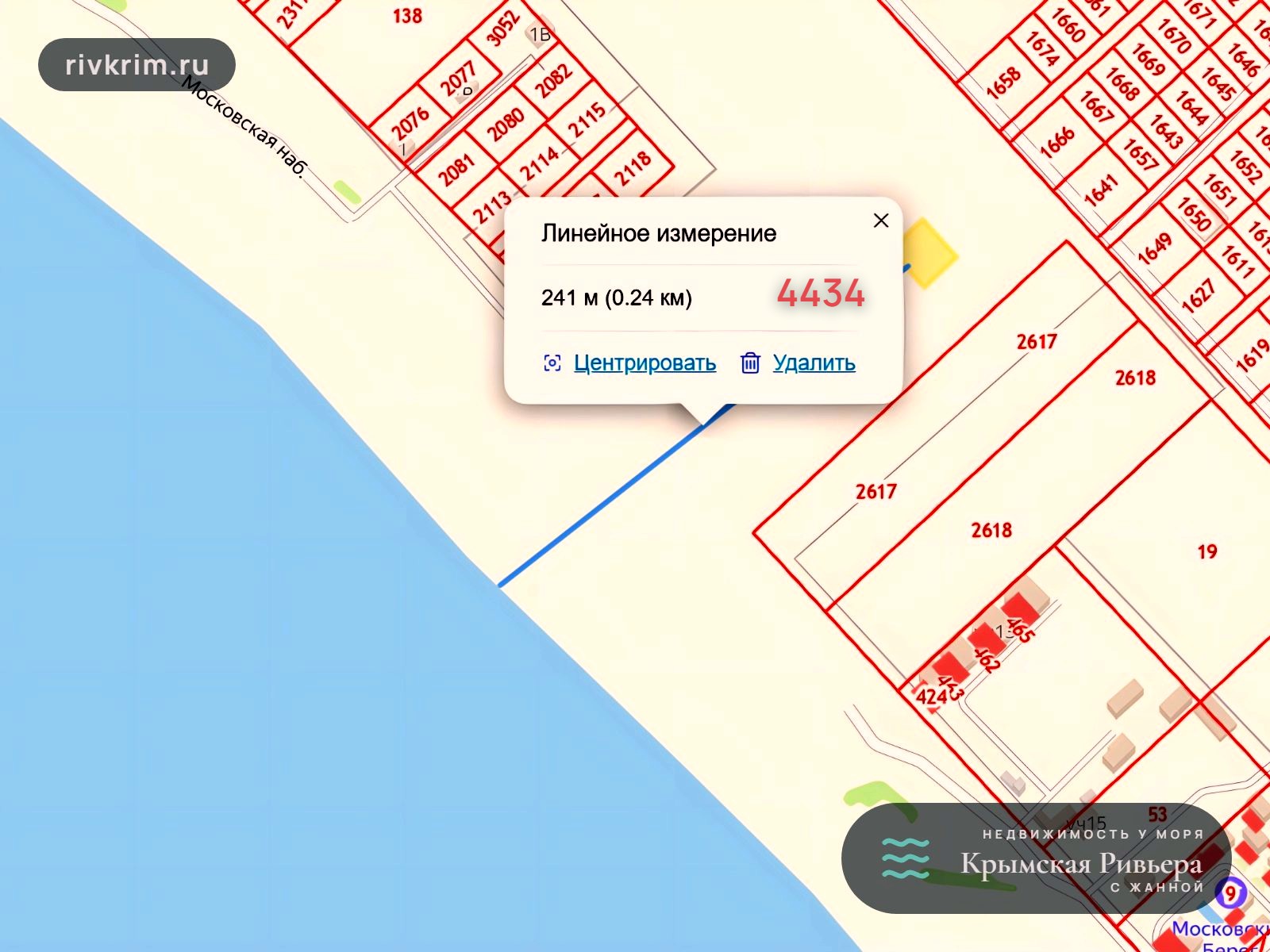This screenshot has width=1270, height=952.
Task: Select the upper 2618 parcel label
Action: (1135, 378)
